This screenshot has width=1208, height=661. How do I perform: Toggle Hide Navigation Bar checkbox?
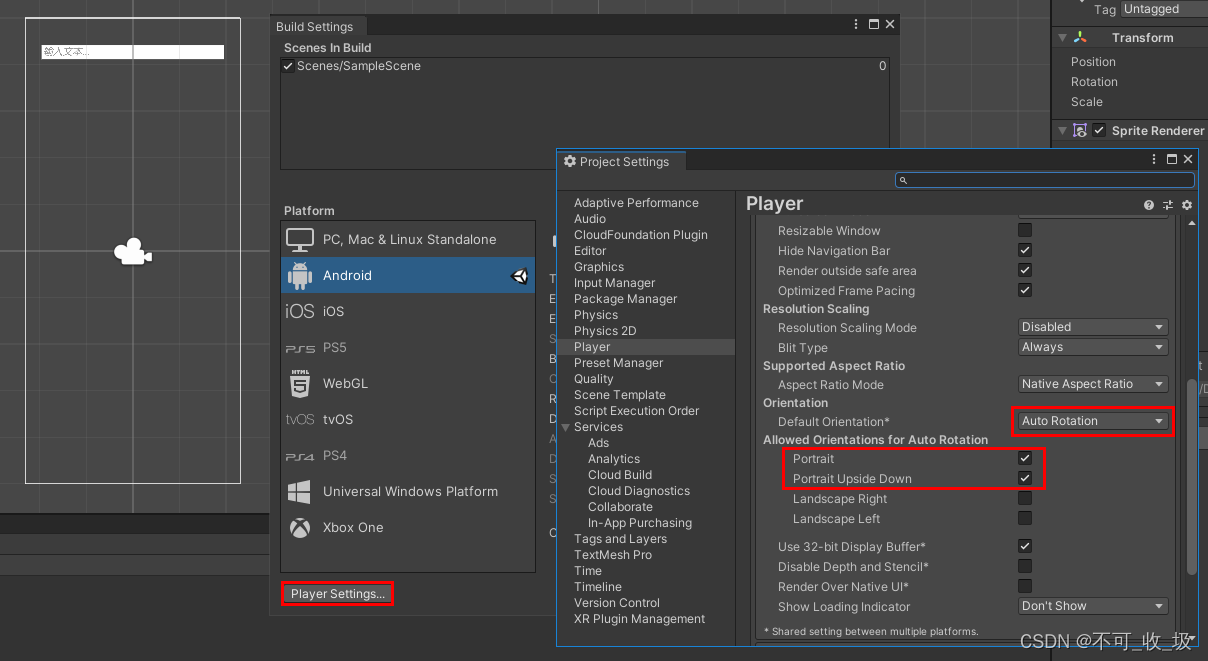click(x=1025, y=251)
